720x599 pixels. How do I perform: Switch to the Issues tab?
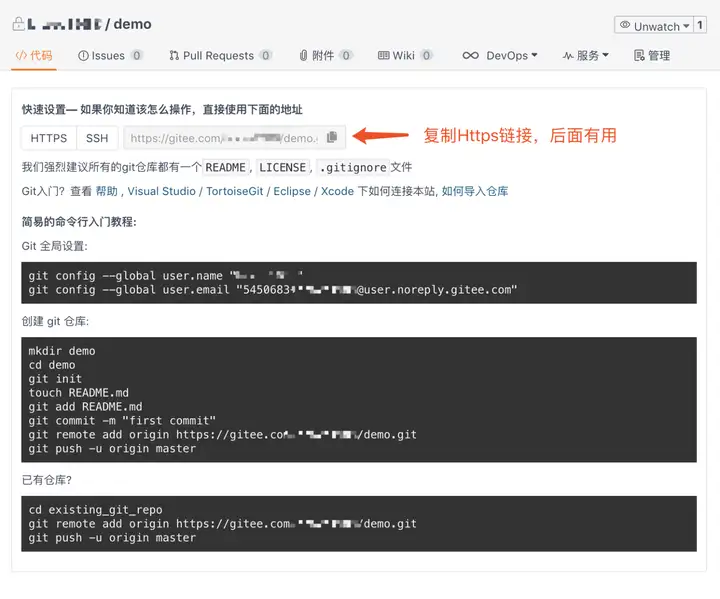(x=110, y=56)
